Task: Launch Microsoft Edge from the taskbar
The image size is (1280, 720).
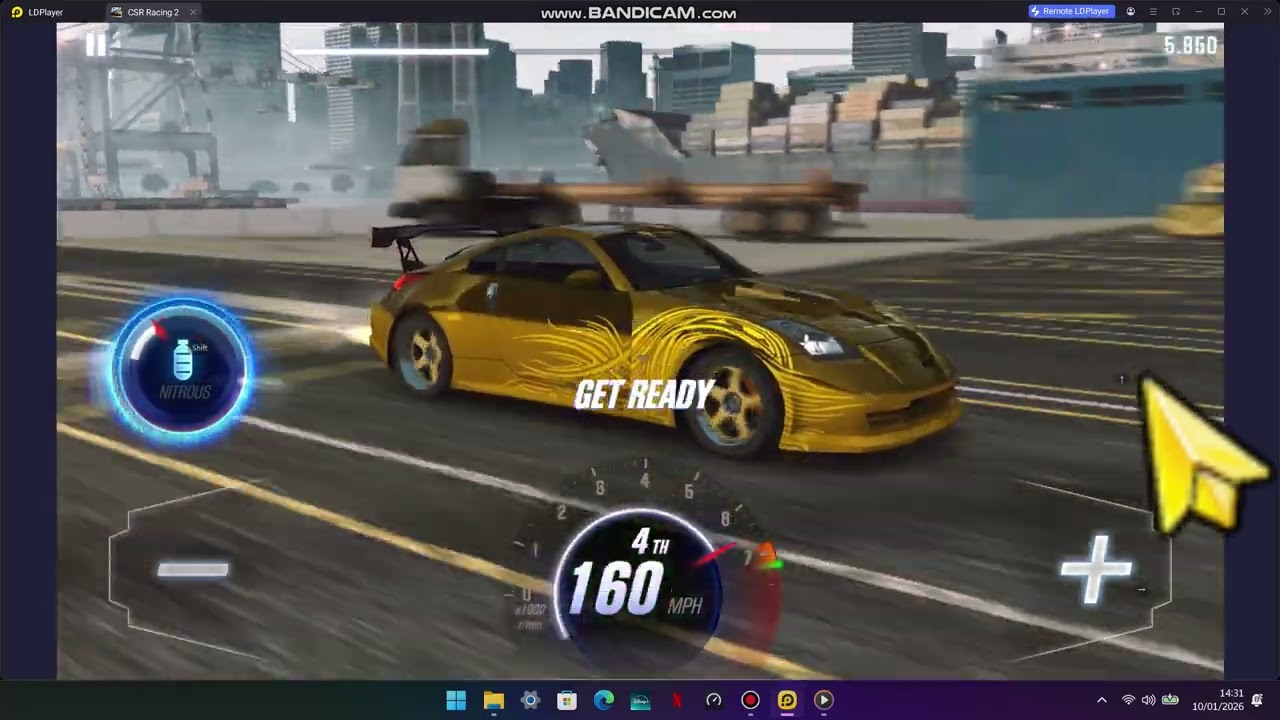Action: click(604, 700)
